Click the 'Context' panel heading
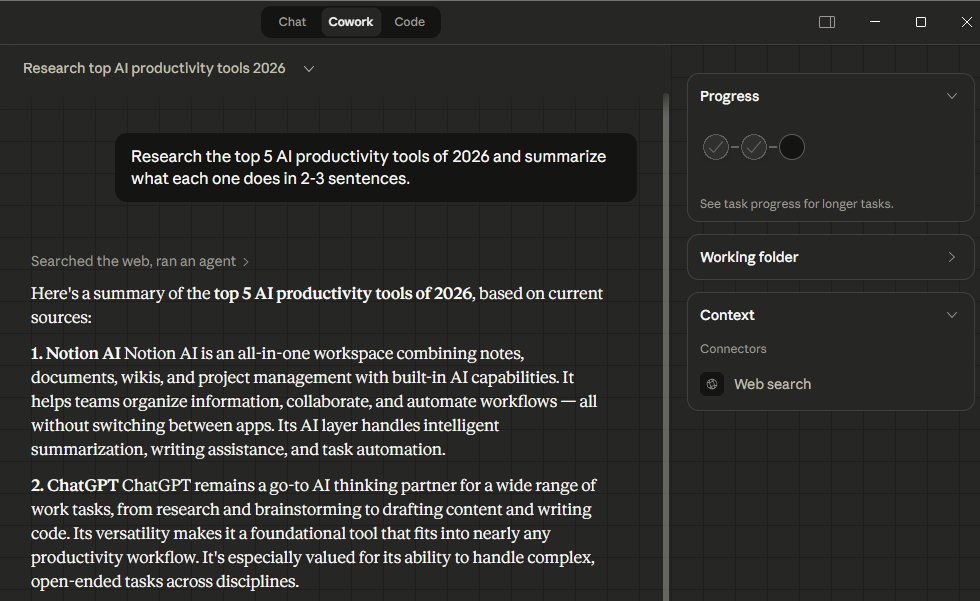 (x=727, y=315)
